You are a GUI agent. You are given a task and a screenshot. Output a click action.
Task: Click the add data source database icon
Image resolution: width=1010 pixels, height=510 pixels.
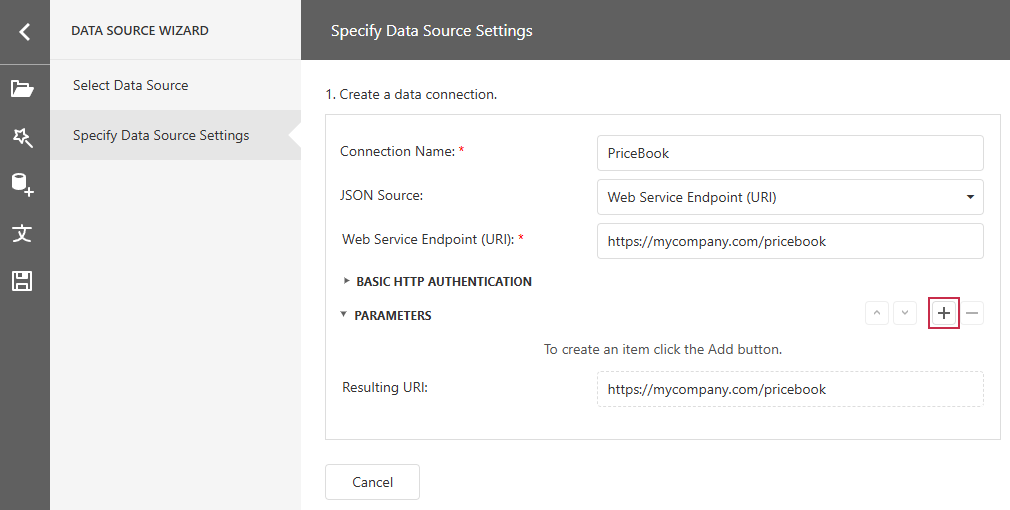coord(23,185)
